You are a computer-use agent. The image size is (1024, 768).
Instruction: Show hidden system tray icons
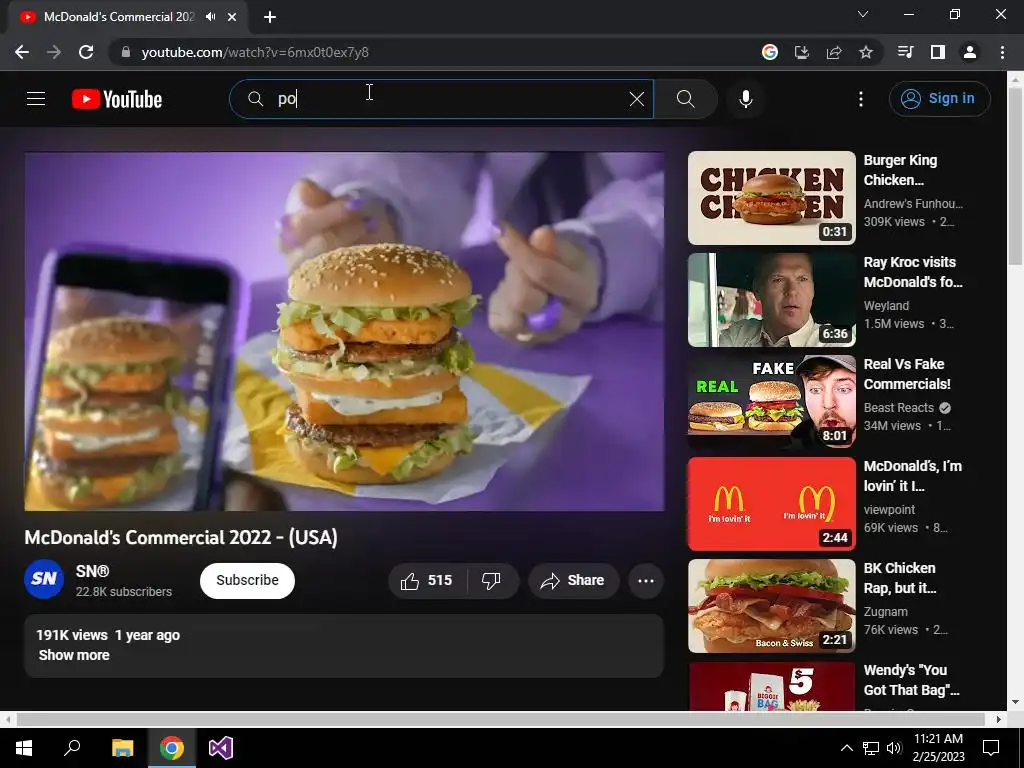coord(846,748)
